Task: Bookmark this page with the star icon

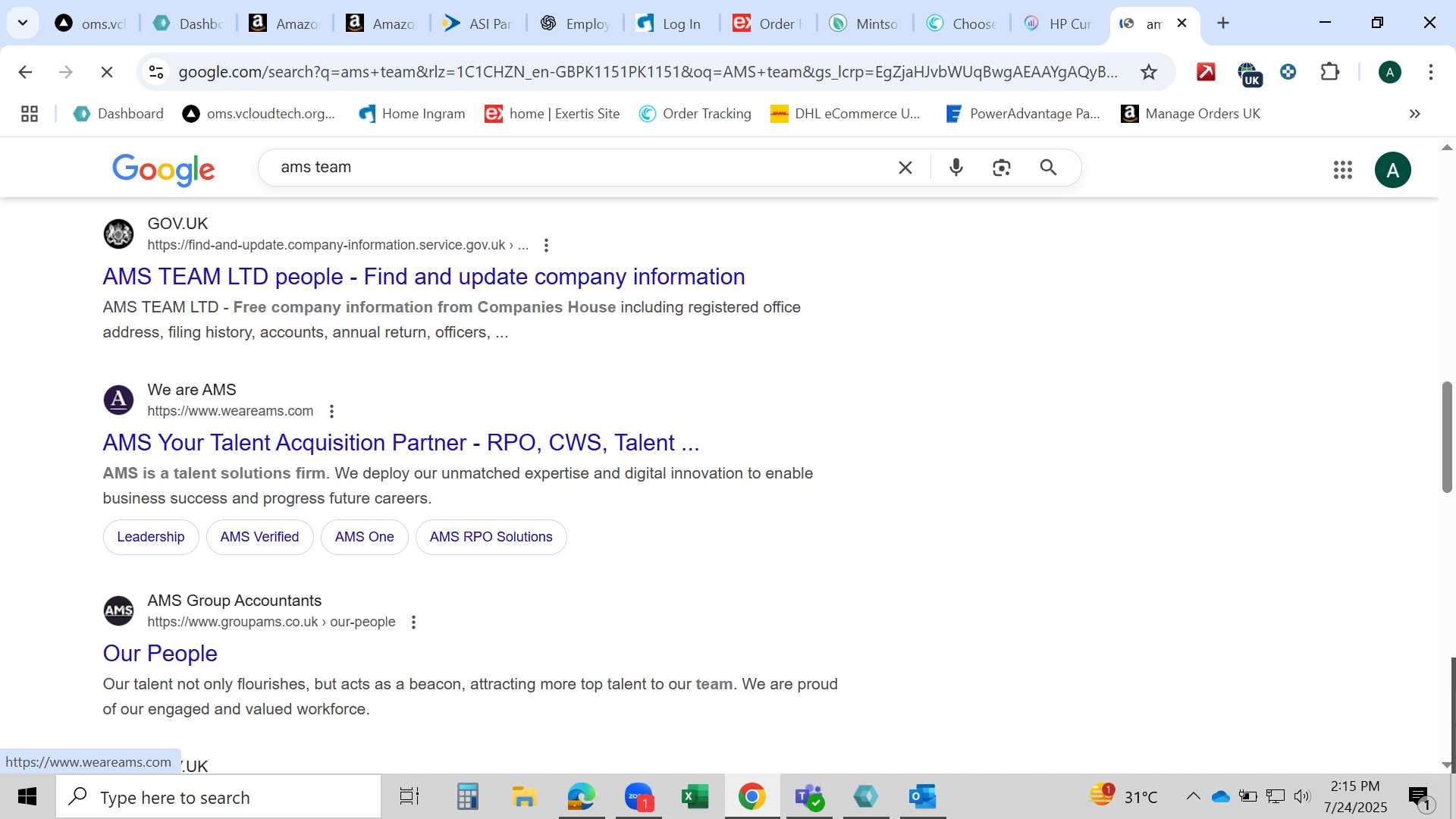Action: (x=1149, y=72)
